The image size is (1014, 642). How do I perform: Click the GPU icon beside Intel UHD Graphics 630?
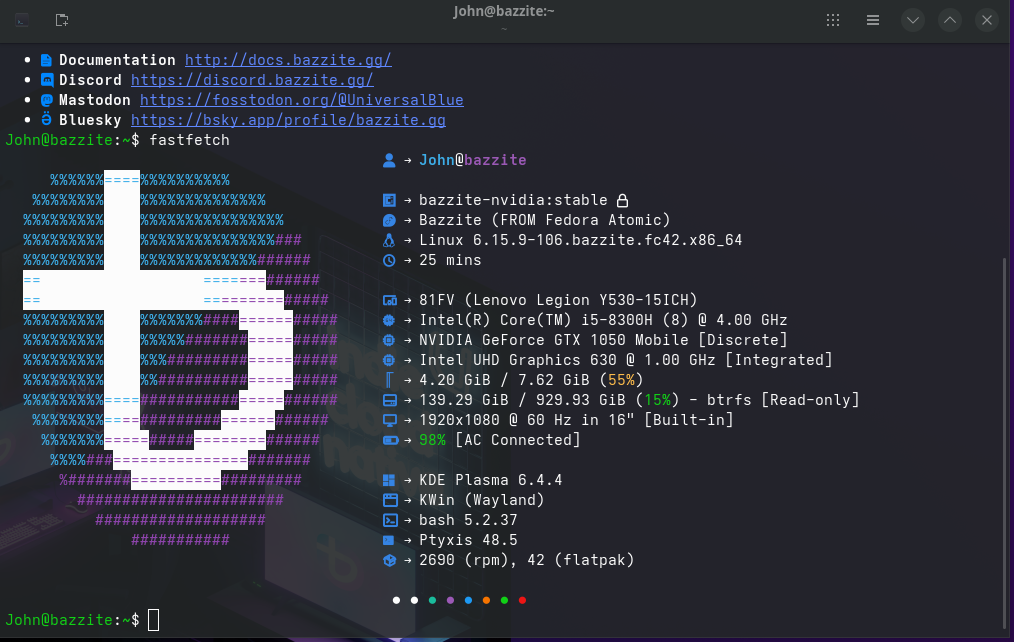(389, 360)
